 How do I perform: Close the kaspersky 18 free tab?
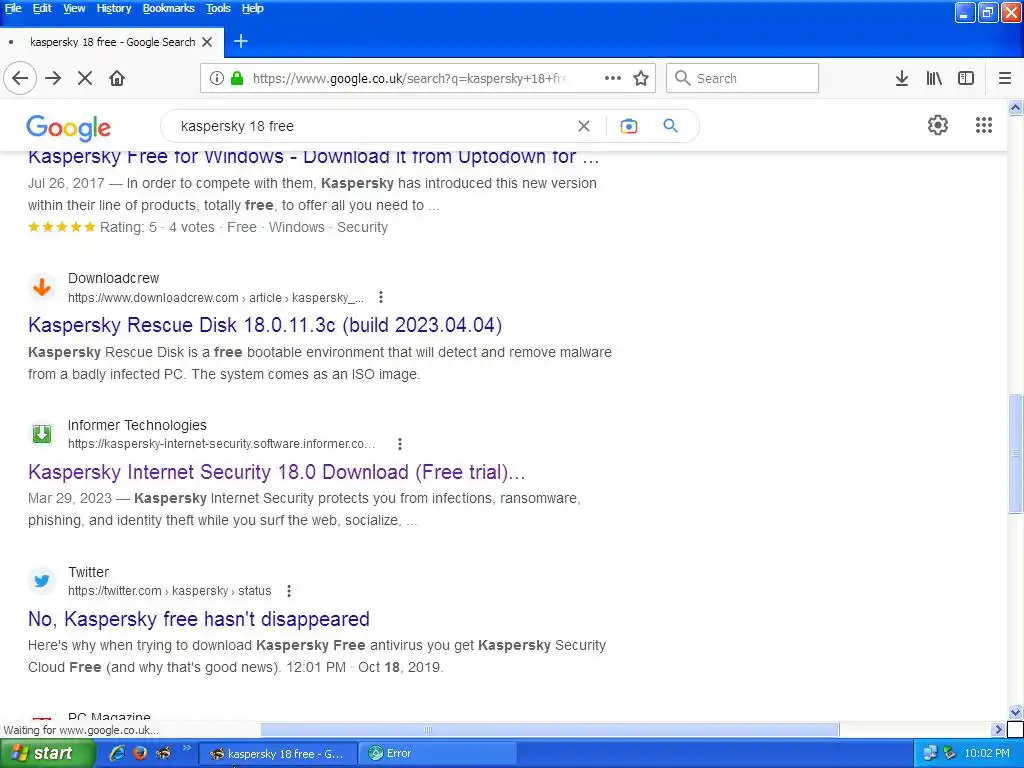click(207, 42)
